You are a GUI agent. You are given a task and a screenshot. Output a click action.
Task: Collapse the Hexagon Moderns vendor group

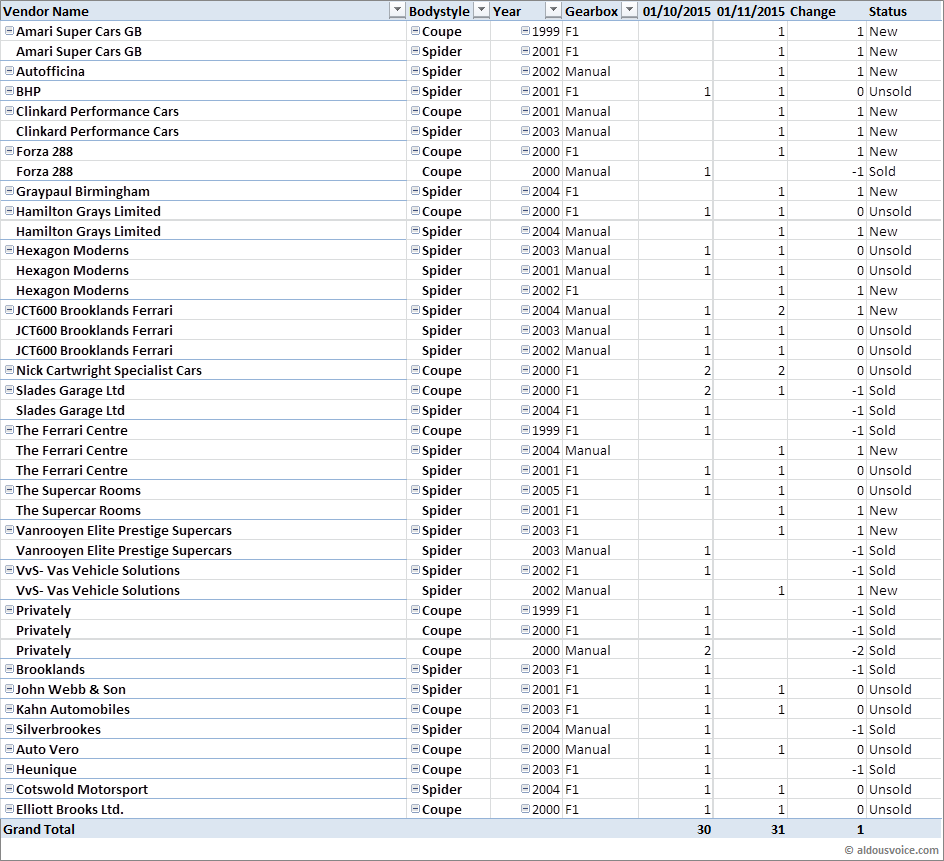click(10, 250)
